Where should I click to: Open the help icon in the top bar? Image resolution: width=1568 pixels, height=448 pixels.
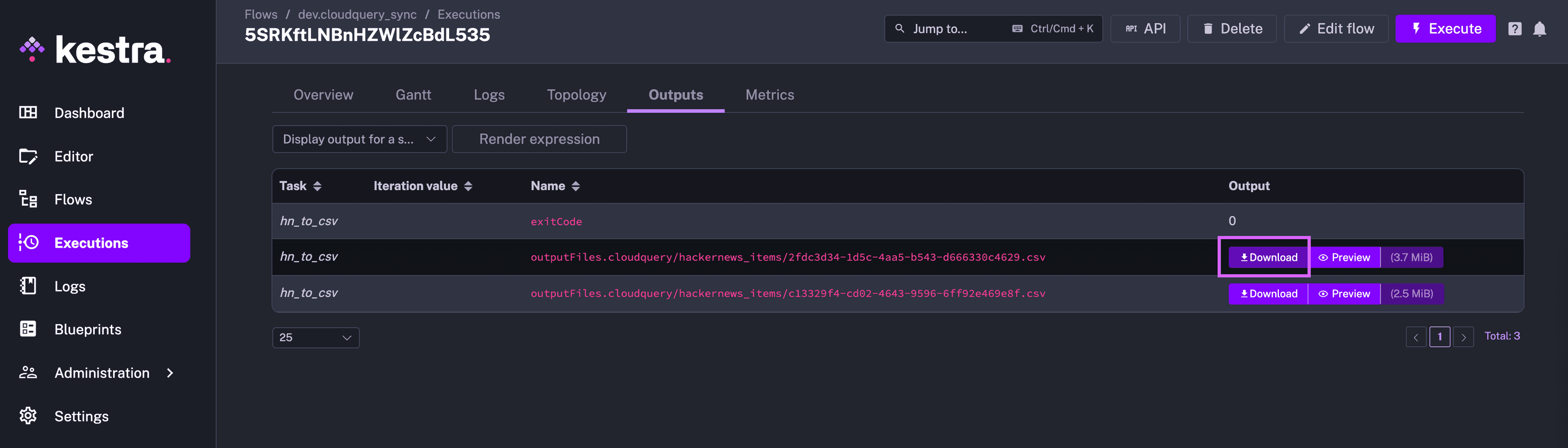tap(1515, 29)
